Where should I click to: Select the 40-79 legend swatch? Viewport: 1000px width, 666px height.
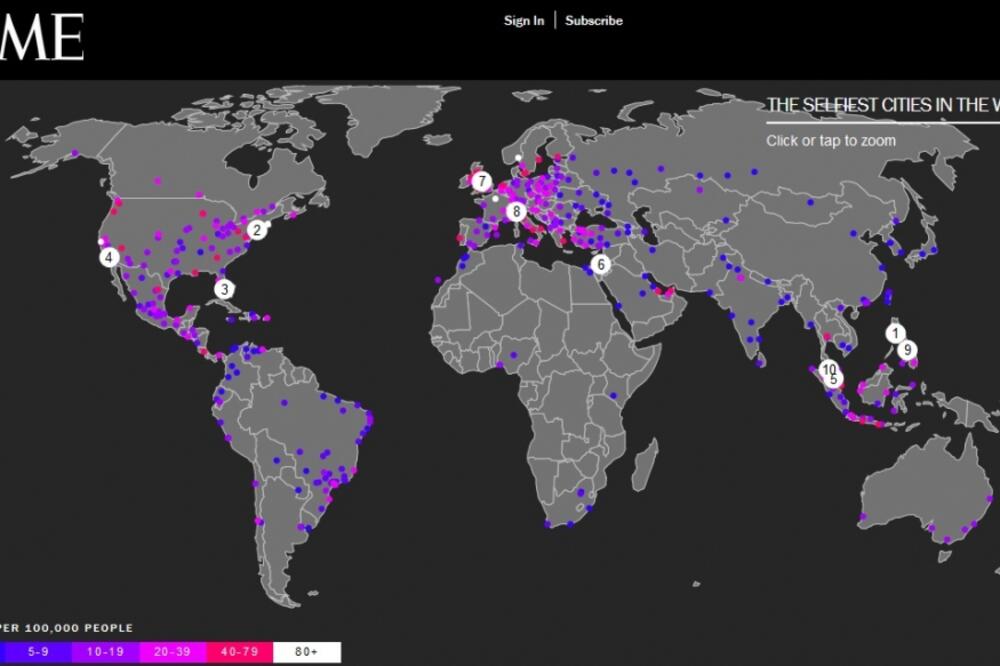(x=240, y=652)
